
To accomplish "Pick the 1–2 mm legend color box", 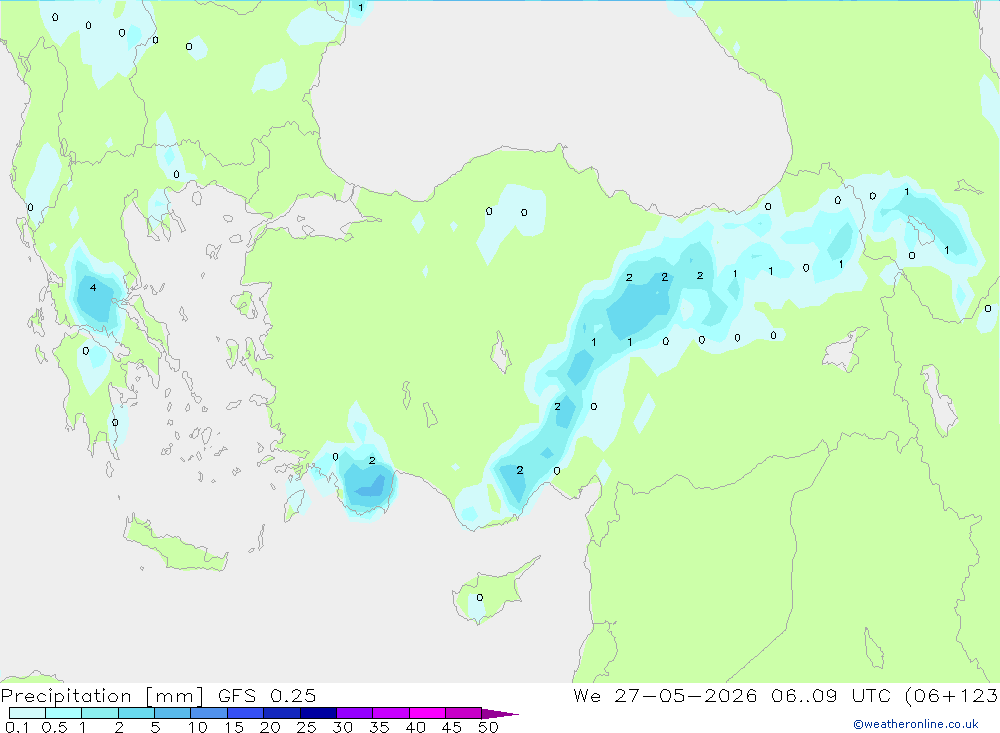I will pyautogui.click(x=100, y=713).
